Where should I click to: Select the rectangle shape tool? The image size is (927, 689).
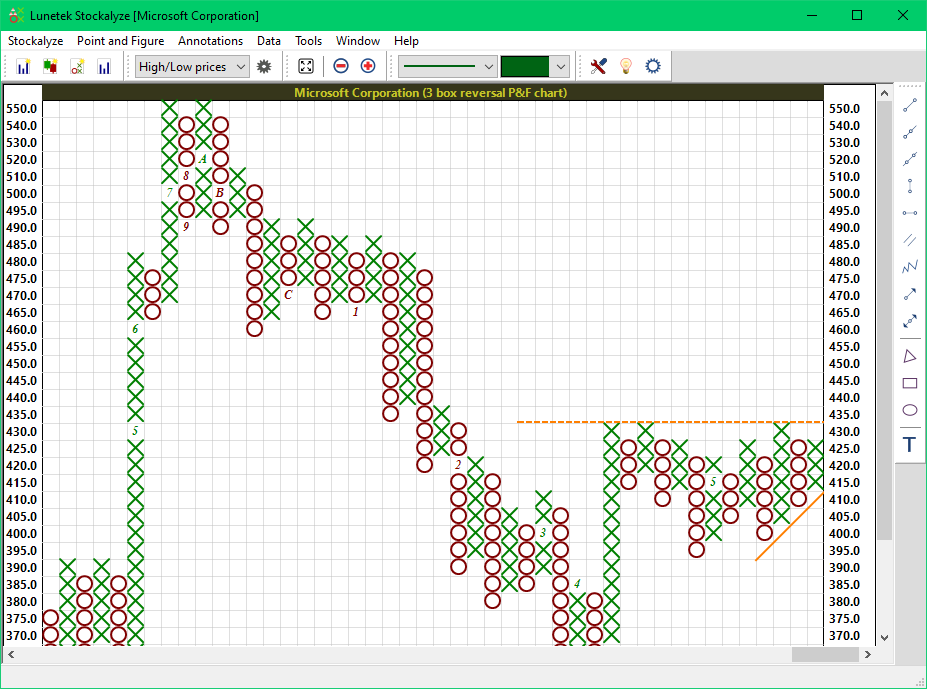[x=910, y=383]
